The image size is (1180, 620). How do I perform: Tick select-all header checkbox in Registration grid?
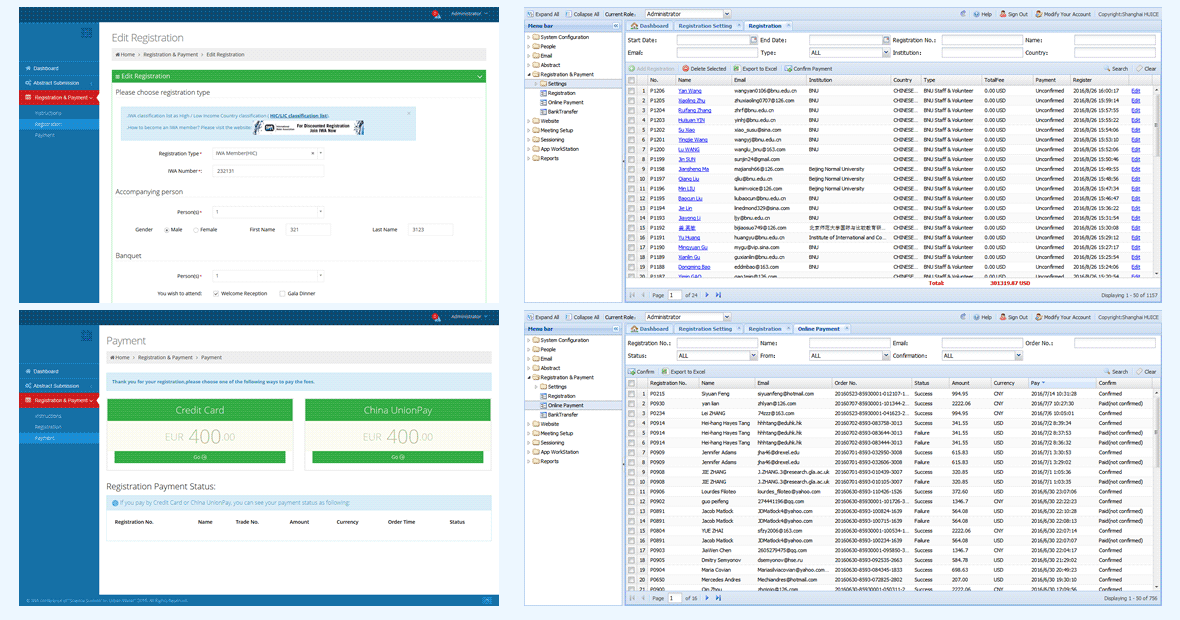pyautogui.click(x=631, y=80)
